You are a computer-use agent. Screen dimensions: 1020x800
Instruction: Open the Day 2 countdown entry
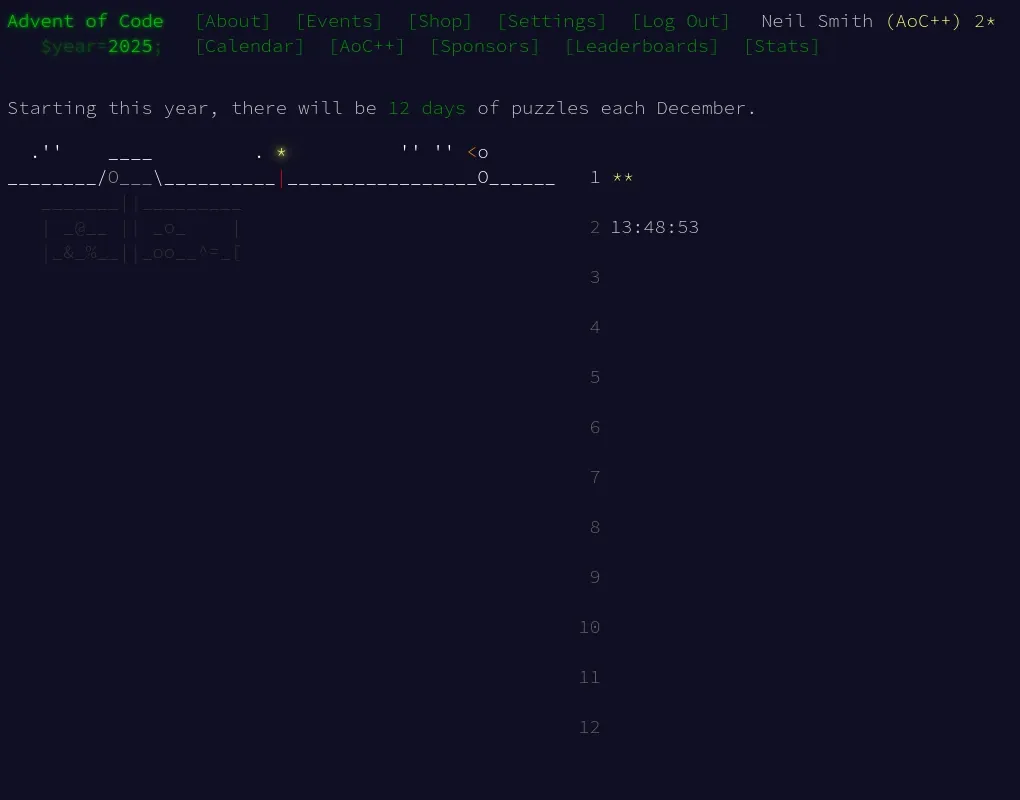(595, 227)
